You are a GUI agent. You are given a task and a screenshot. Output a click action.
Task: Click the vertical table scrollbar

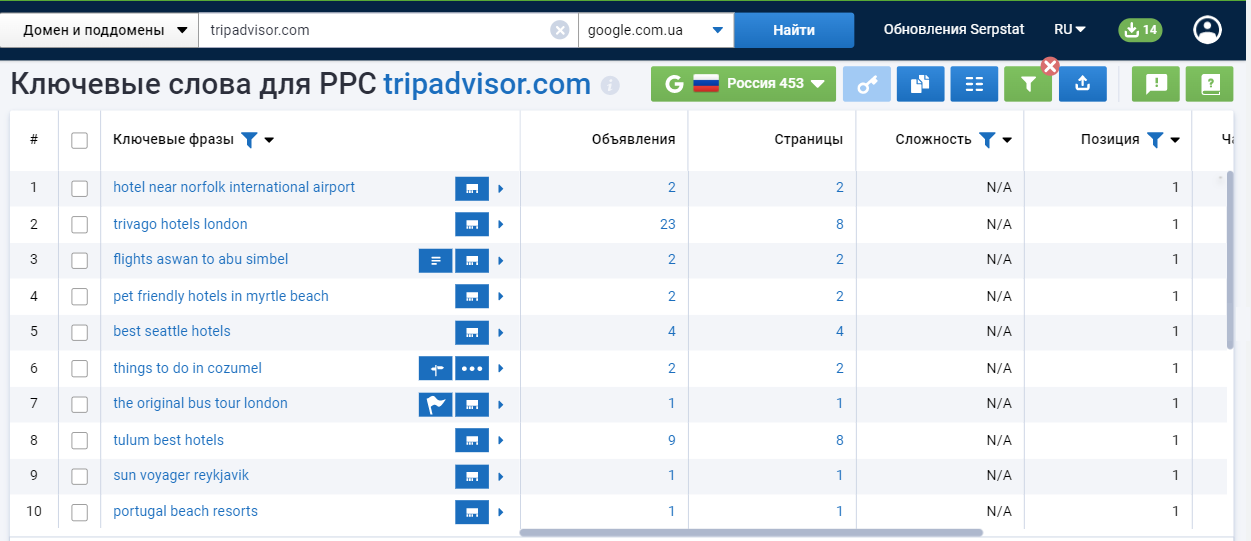[x=1230, y=260]
